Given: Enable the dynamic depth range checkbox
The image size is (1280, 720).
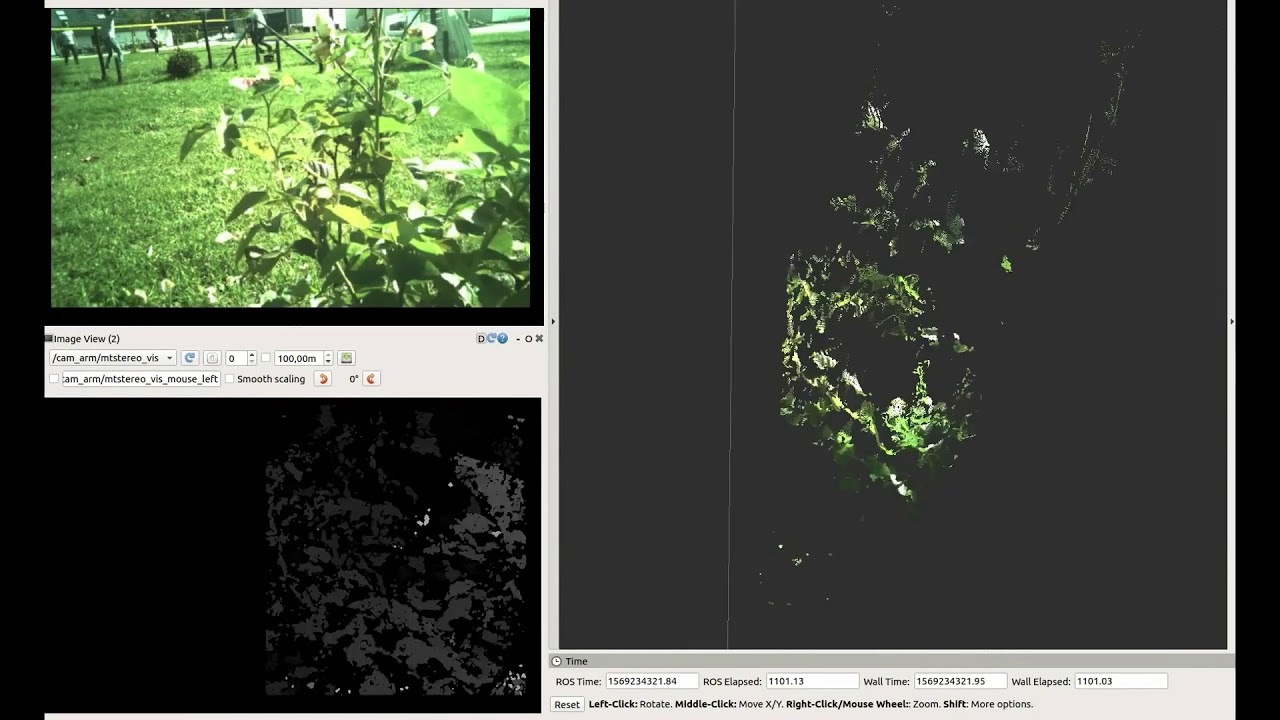Looking at the screenshot, I should click(266, 358).
